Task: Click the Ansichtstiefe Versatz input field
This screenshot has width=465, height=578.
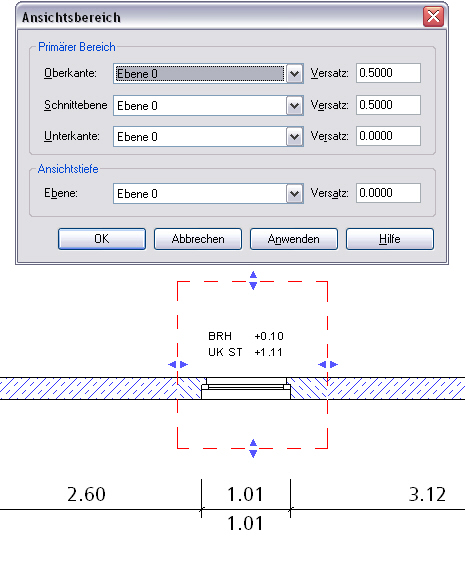Action: click(x=388, y=193)
